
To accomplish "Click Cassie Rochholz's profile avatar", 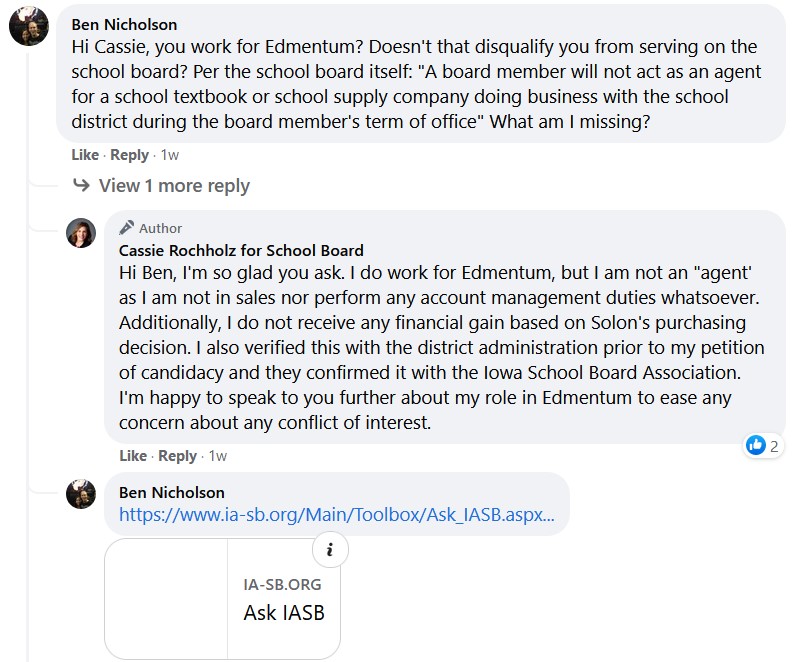I will (x=81, y=233).
